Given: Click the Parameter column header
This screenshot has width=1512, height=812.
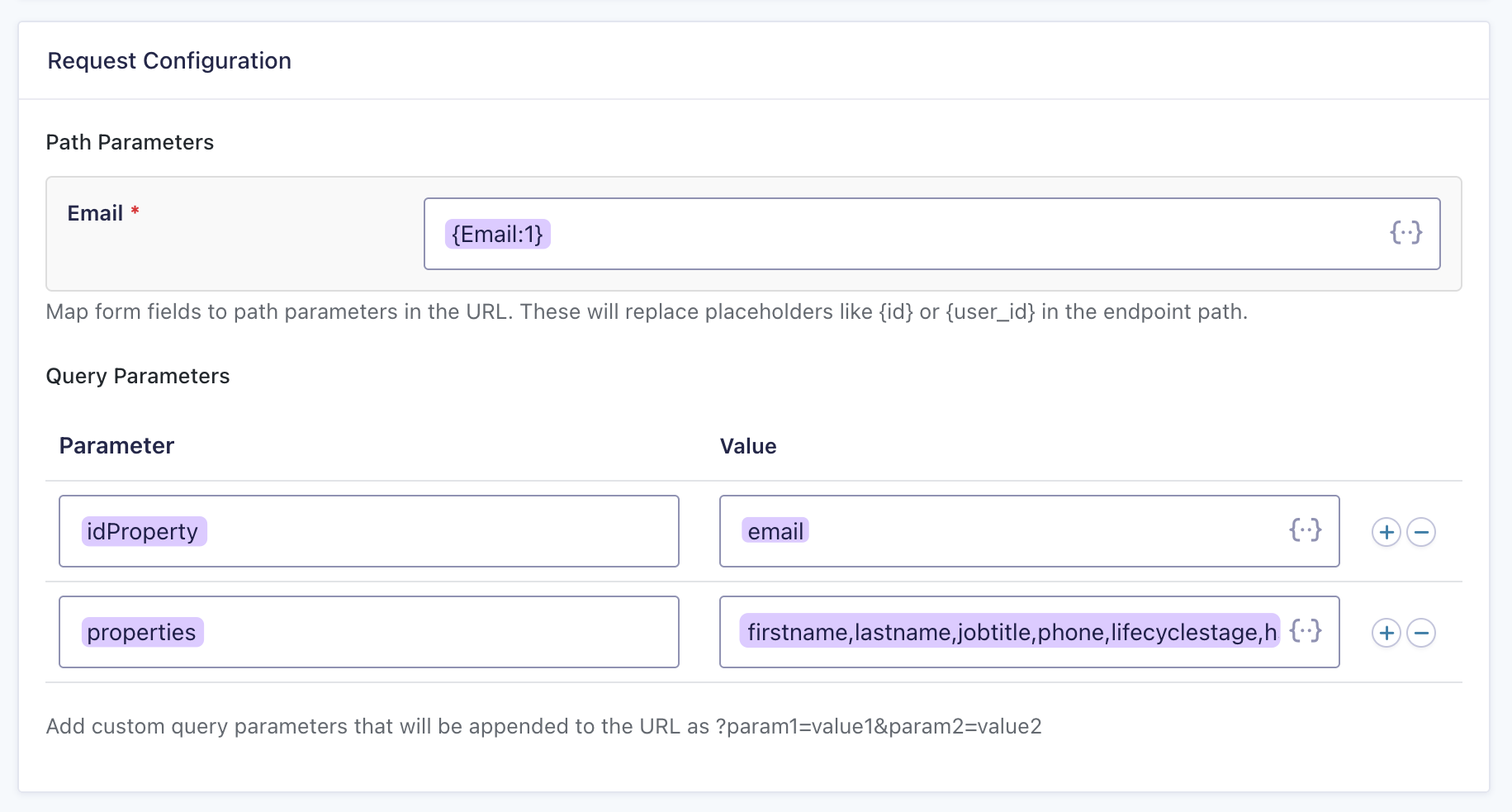Looking at the screenshot, I should (x=116, y=446).
